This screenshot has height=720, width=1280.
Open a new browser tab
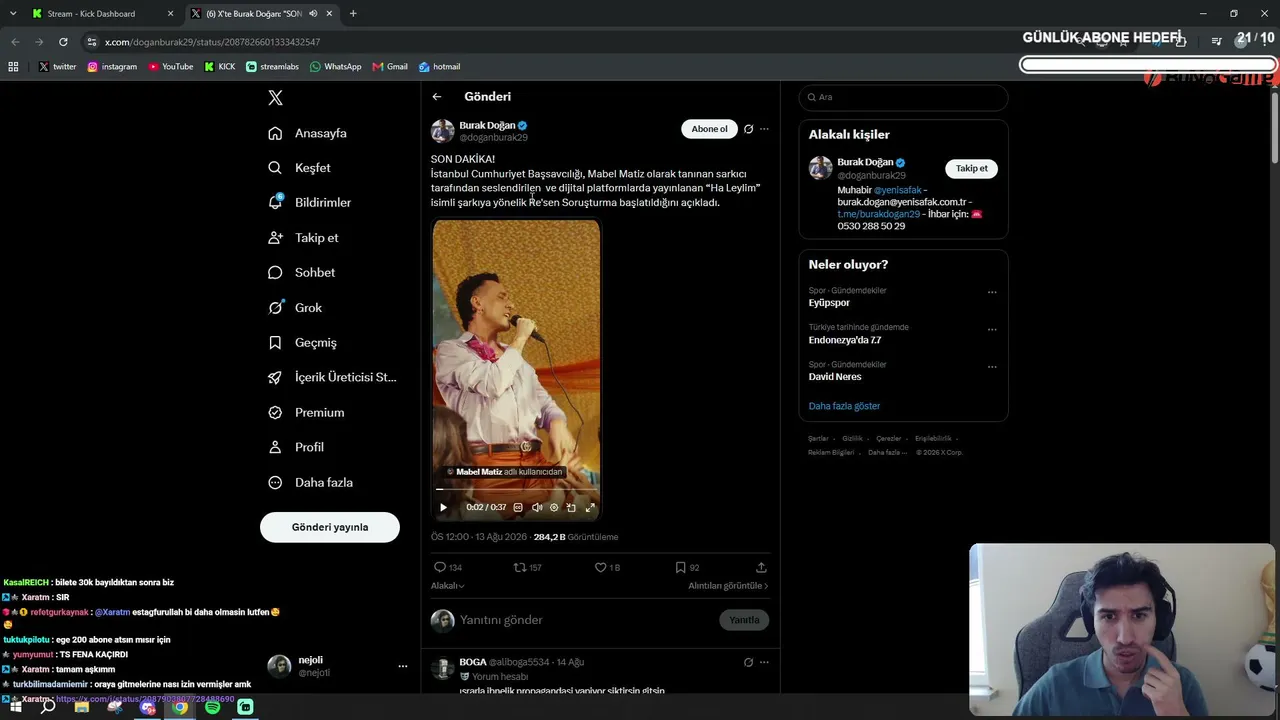[x=353, y=14]
